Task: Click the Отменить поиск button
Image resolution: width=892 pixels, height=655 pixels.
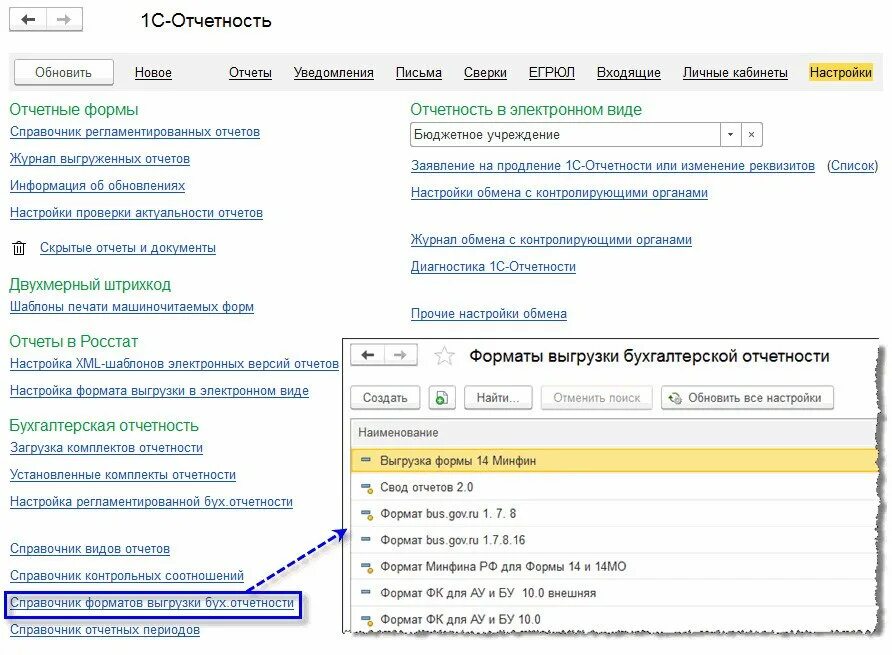Action: coord(596,398)
